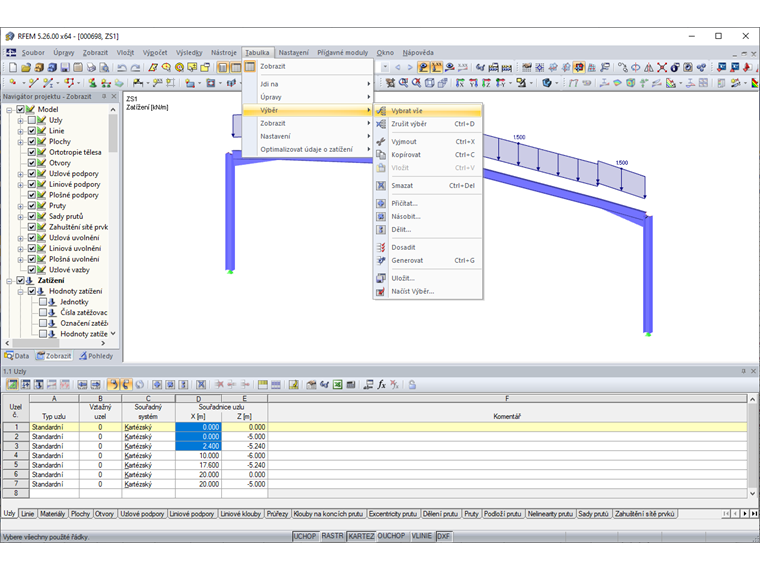This screenshot has height=570, width=760.
Task: Uncheck Uzlové podpory checkbox
Action: [x=32, y=173]
